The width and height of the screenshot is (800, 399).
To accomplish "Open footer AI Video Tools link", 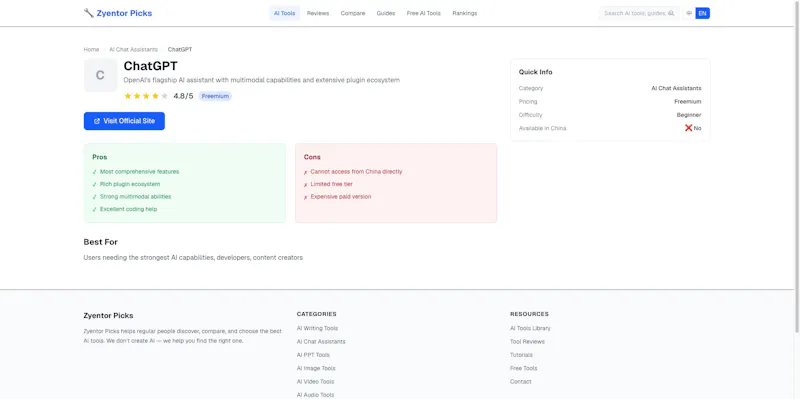I will click(x=315, y=382).
